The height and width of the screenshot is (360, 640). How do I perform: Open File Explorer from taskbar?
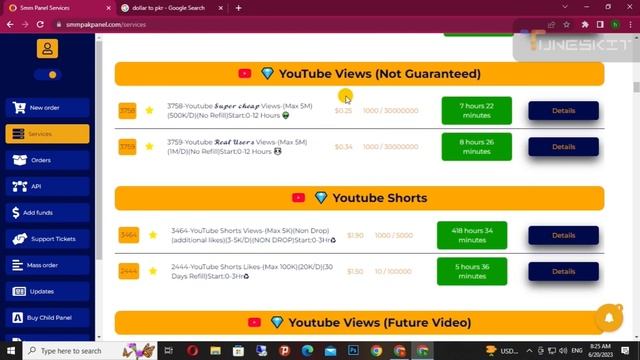[x=216, y=351]
